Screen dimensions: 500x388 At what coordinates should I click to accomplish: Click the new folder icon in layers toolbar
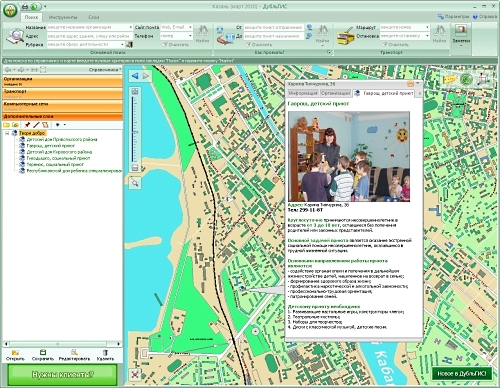pyautogui.click(x=6, y=125)
